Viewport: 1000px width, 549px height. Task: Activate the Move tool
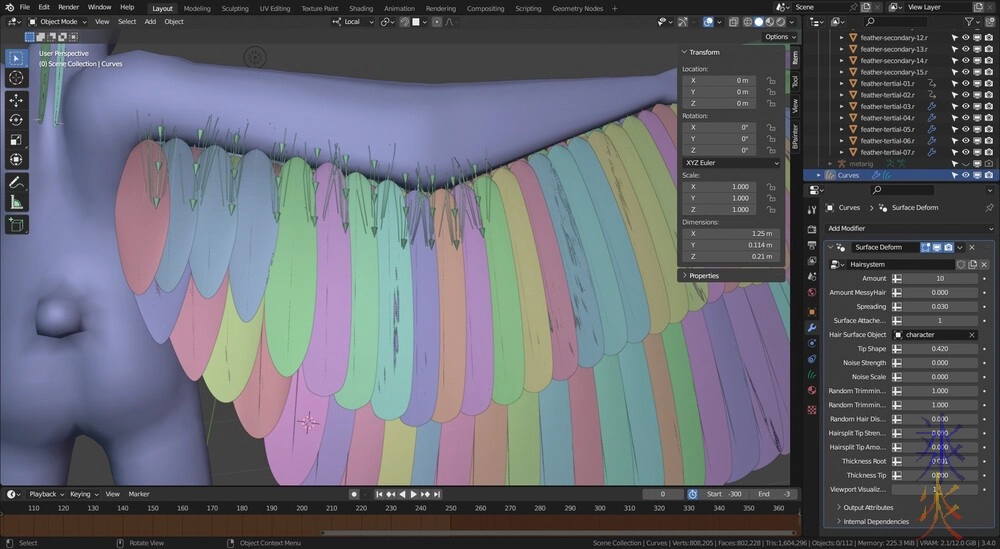pyautogui.click(x=17, y=100)
